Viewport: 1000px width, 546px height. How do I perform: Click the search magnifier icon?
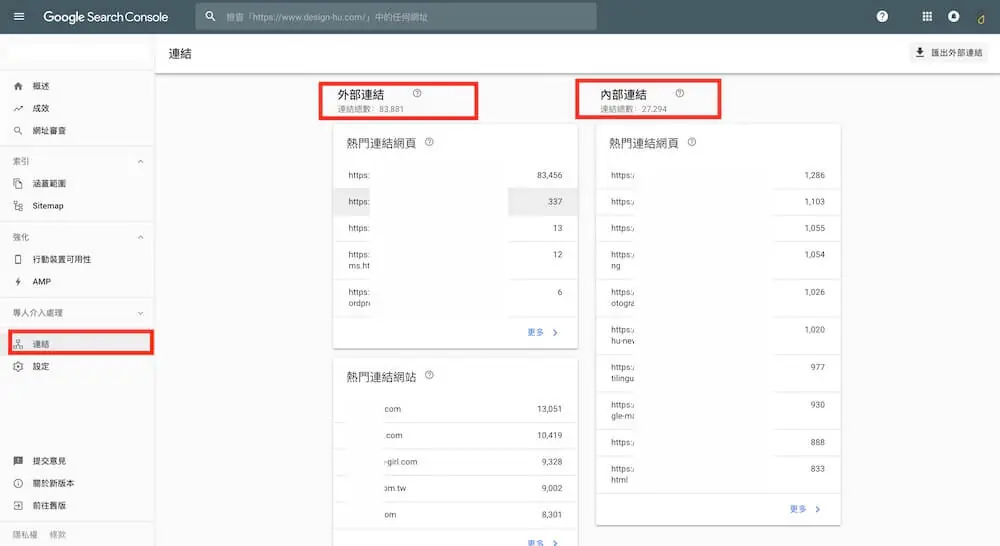click(x=210, y=17)
